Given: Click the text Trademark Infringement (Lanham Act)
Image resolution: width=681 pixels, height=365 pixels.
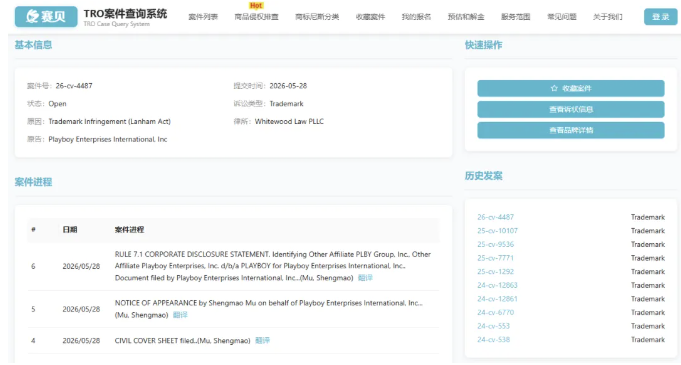Looking at the screenshot, I should coord(109,122).
